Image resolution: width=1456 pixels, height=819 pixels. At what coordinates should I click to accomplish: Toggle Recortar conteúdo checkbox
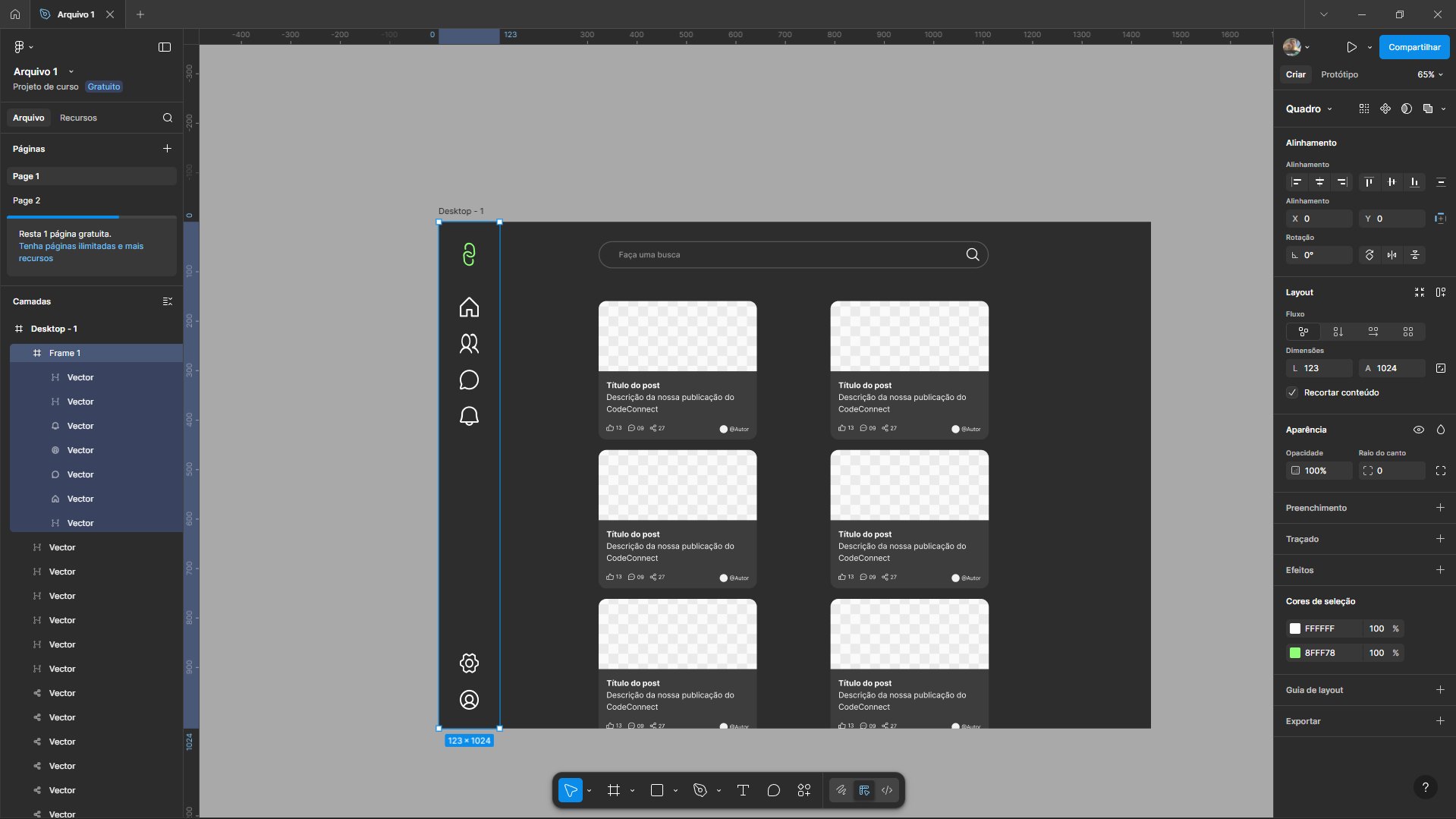point(1292,392)
